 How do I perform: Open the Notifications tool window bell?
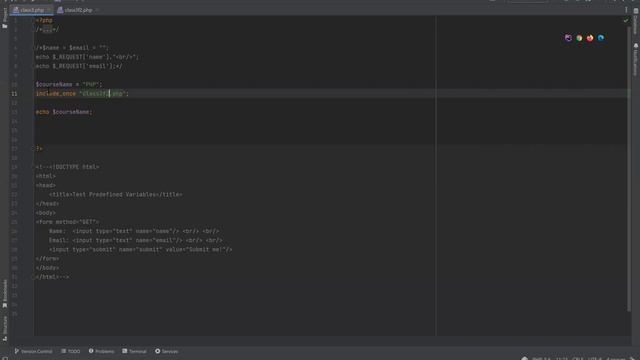(636, 59)
